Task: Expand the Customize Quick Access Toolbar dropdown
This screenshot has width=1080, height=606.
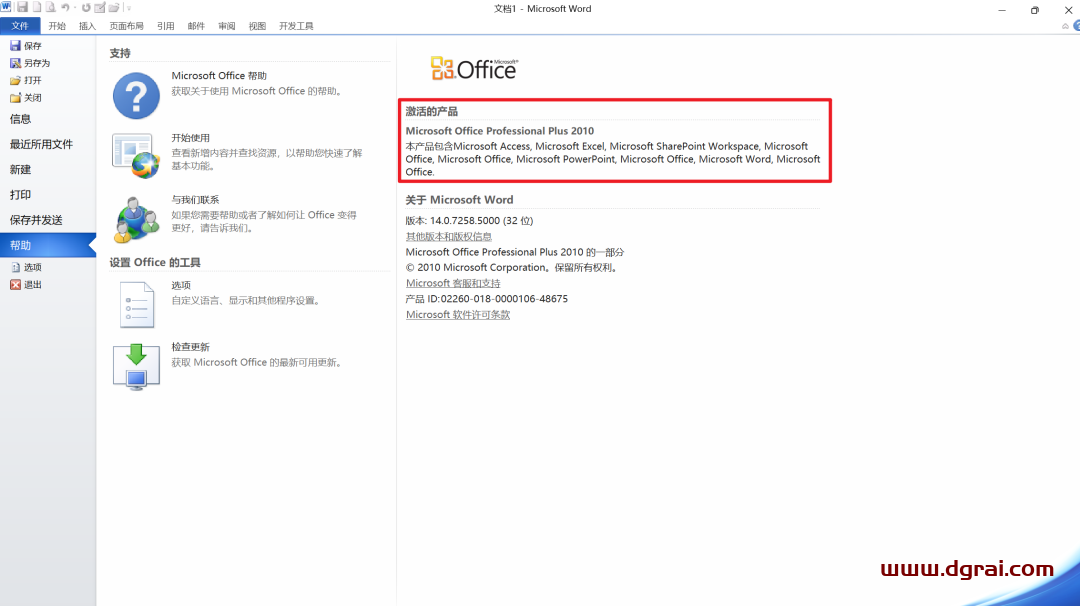Action: tap(128, 8)
